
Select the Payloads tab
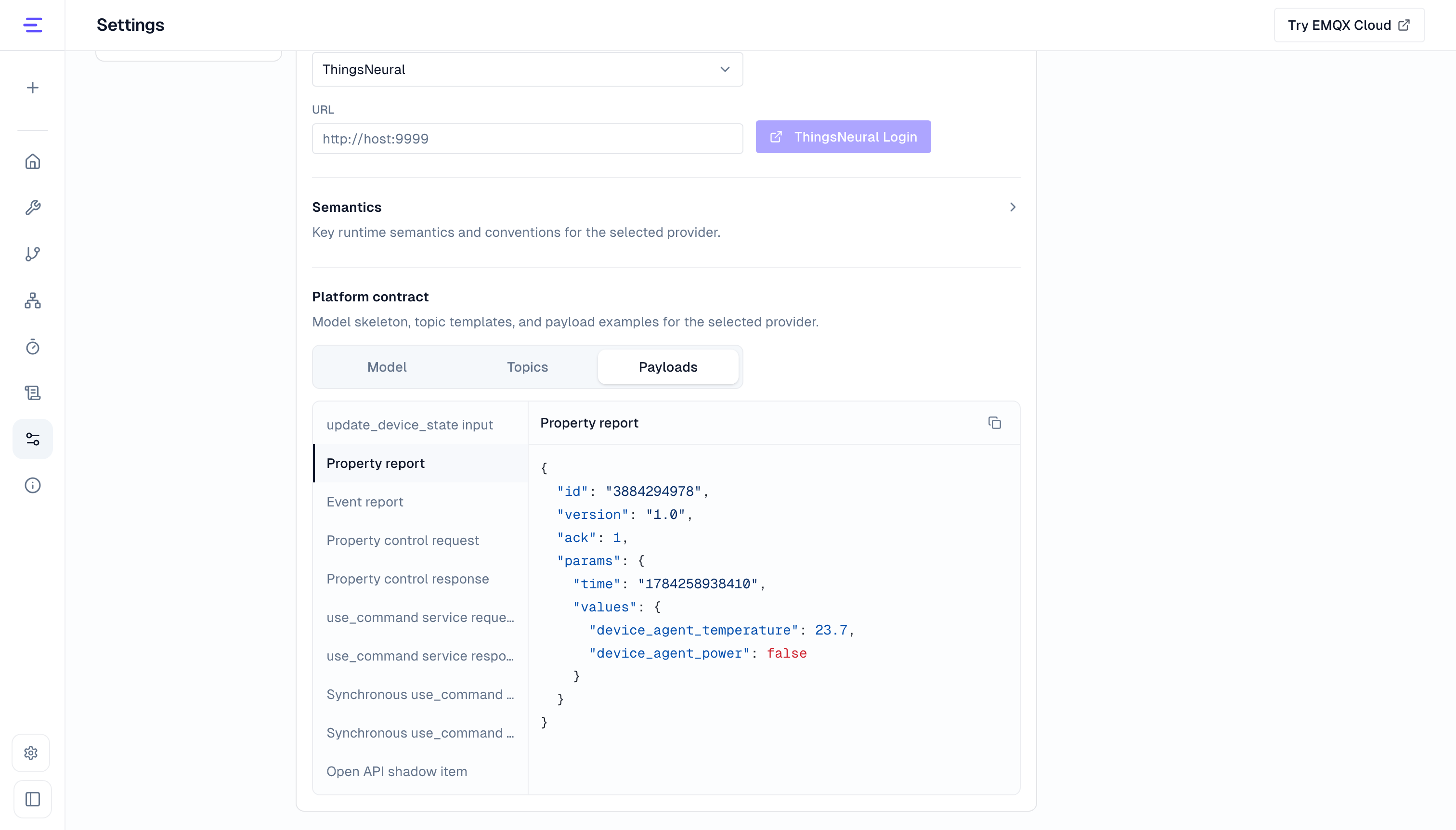coord(667,366)
